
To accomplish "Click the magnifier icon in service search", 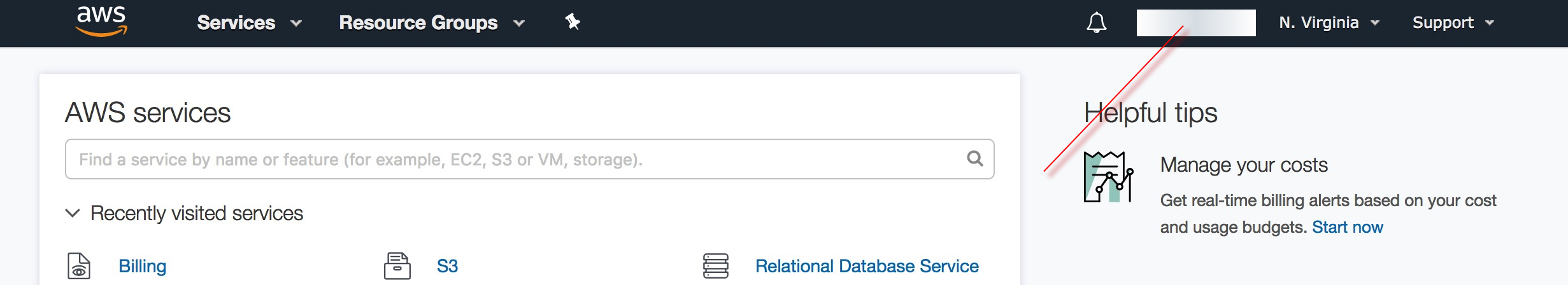I will click(x=974, y=158).
